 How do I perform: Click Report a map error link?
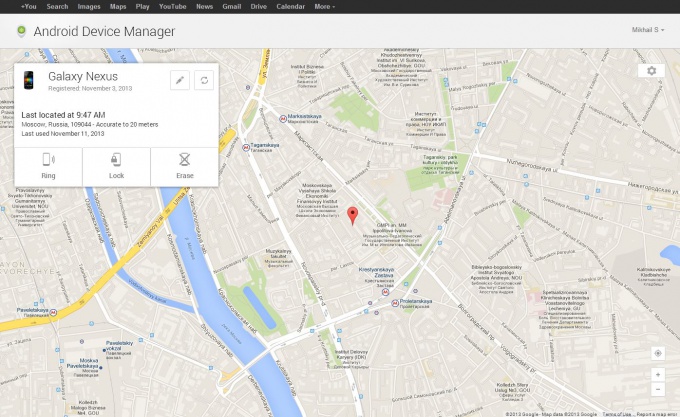coord(658,414)
